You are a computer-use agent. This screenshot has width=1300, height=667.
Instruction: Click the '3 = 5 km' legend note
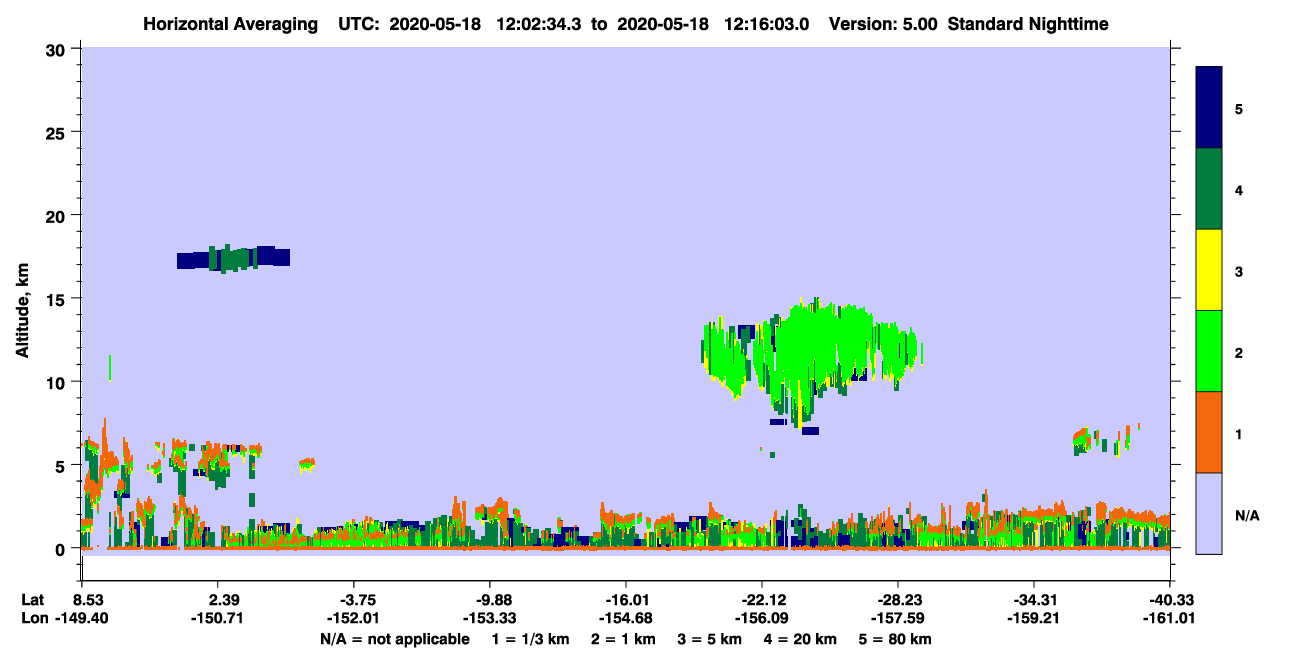[710, 639]
